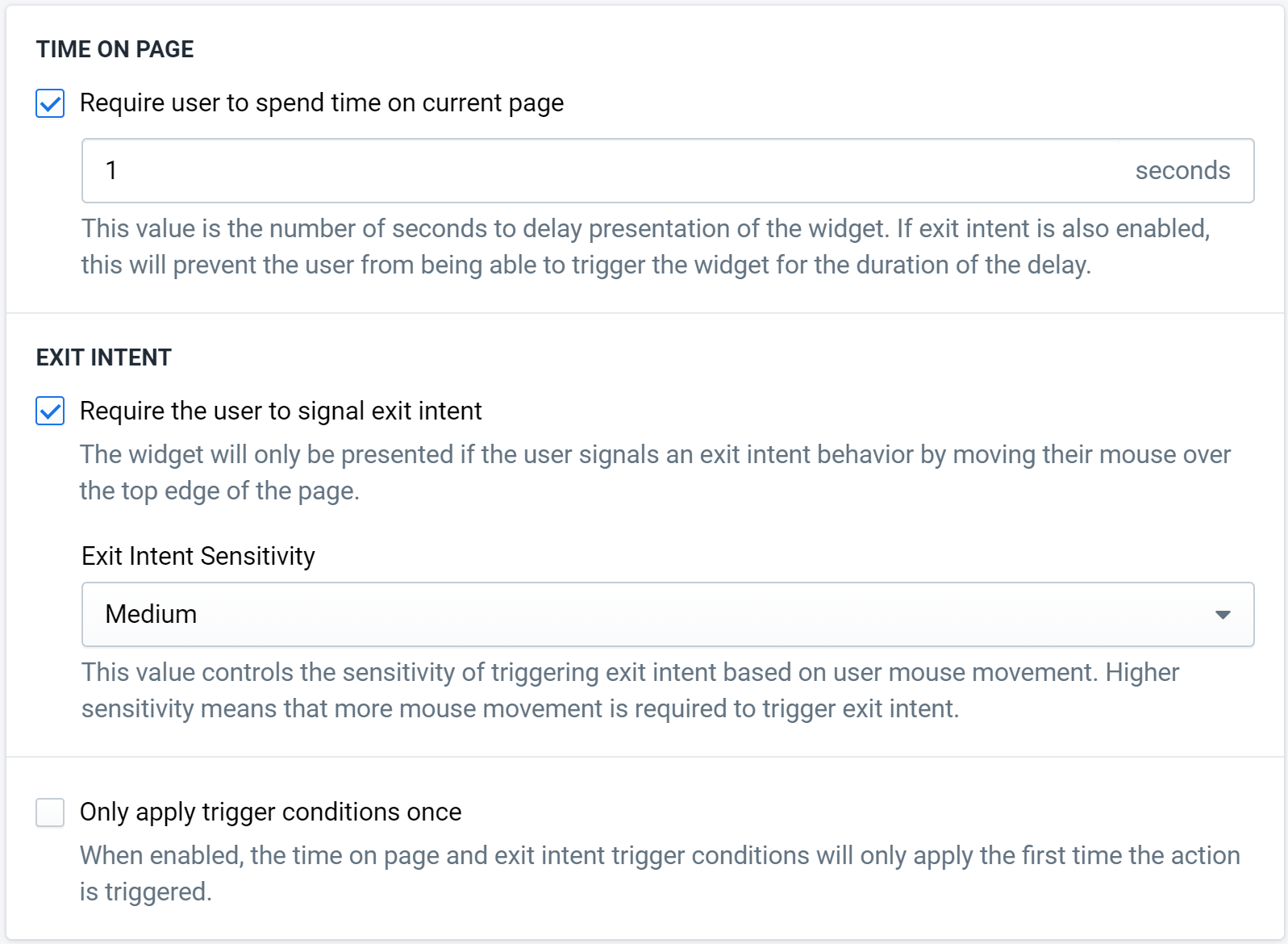Click the 'Require the user to signal exit intent' label
1288x944 pixels.
click(281, 411)
